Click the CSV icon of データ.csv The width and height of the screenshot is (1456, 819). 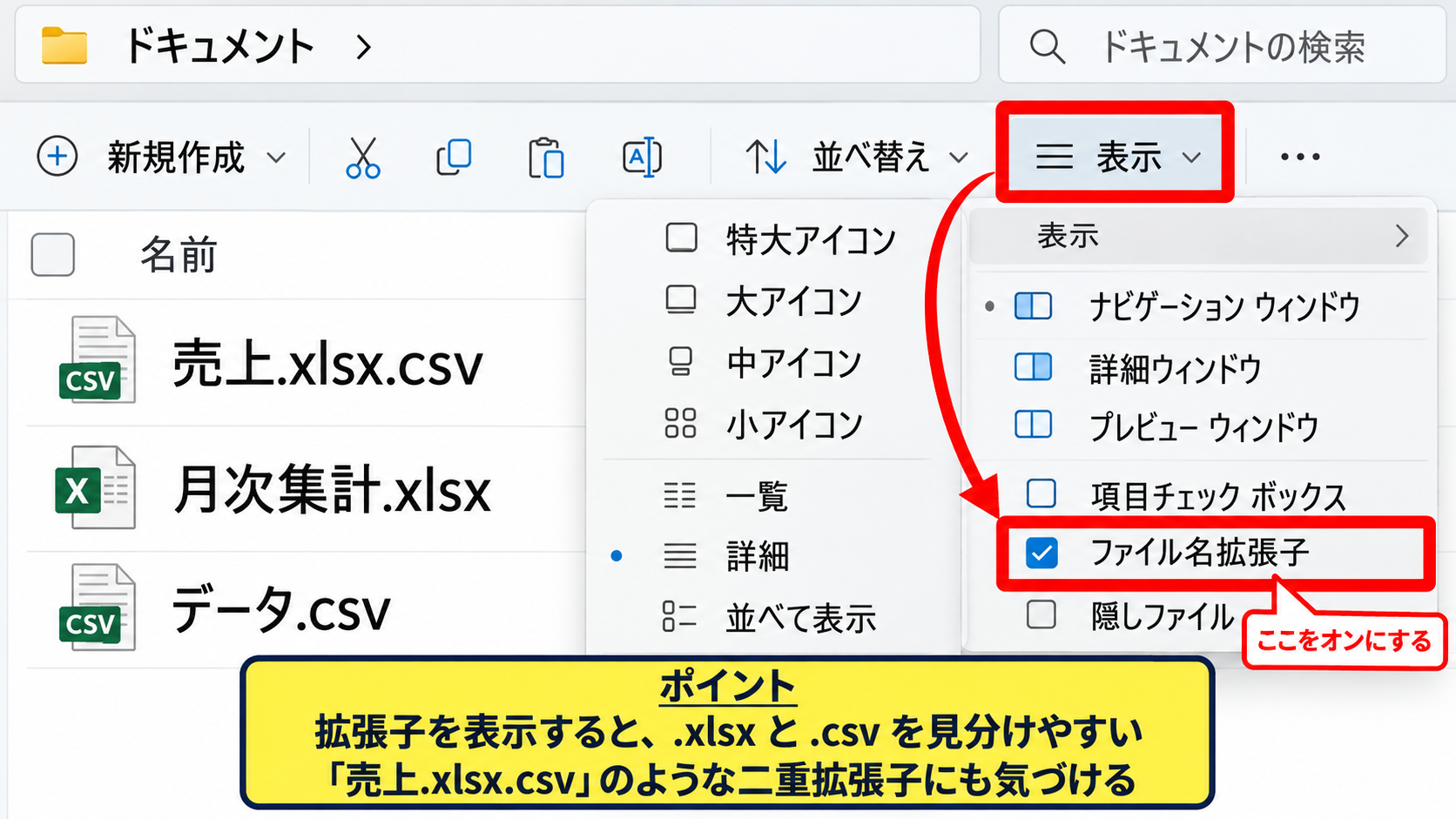(x=97, y=607)
